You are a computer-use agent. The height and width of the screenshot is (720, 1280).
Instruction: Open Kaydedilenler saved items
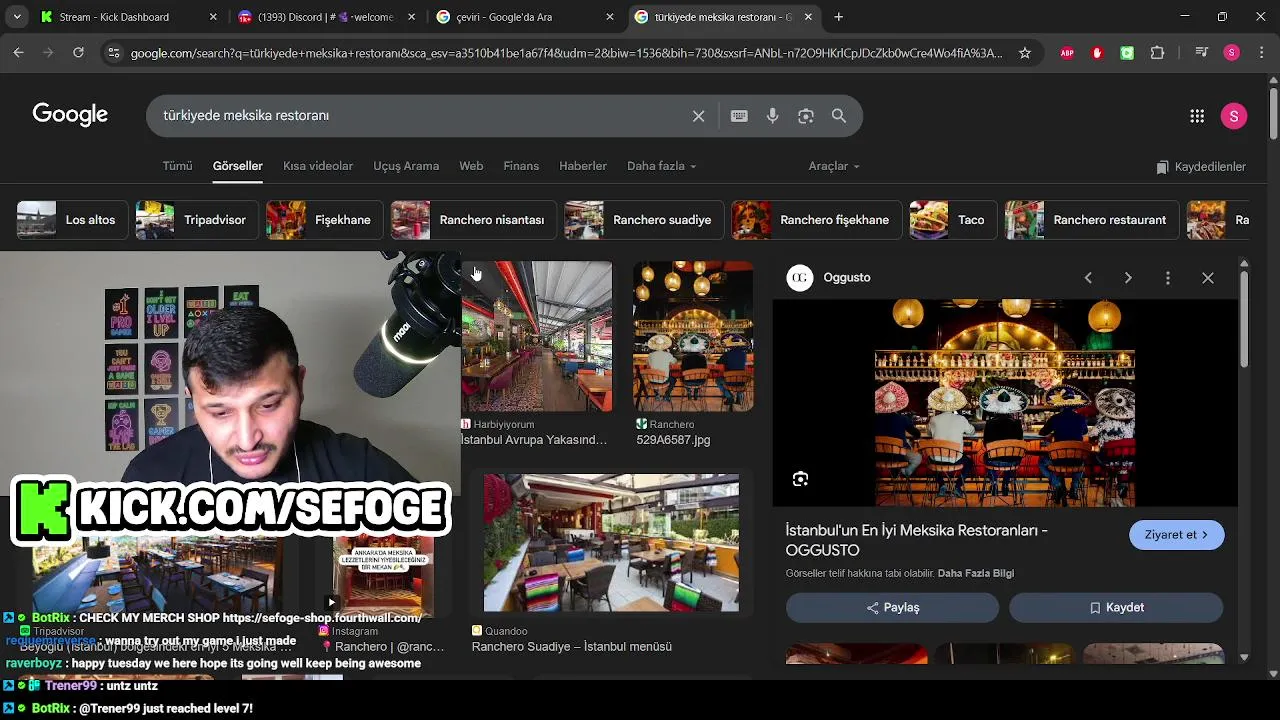click(1200, 167)
